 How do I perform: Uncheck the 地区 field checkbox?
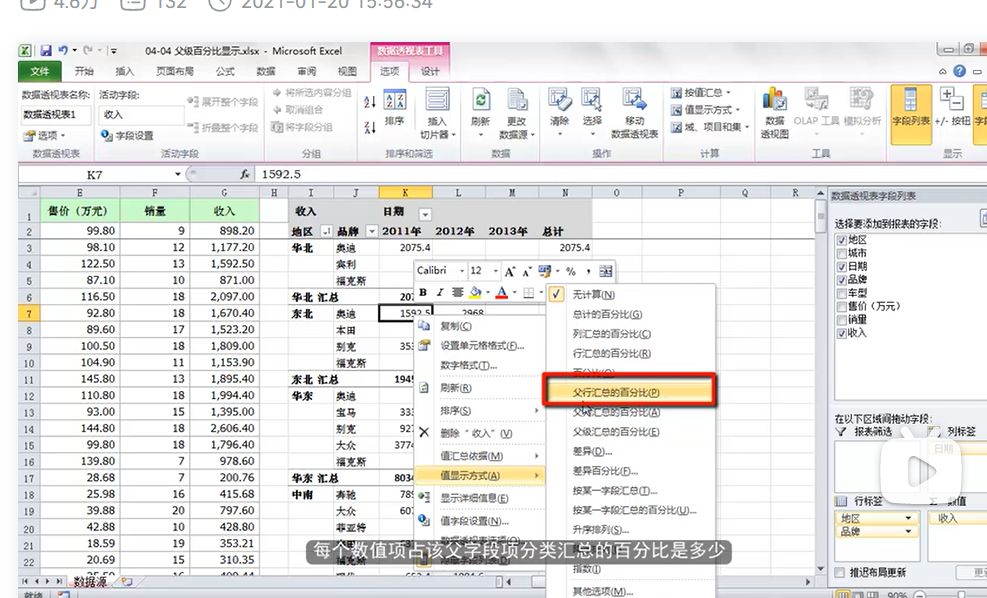[x=842, y=240]
